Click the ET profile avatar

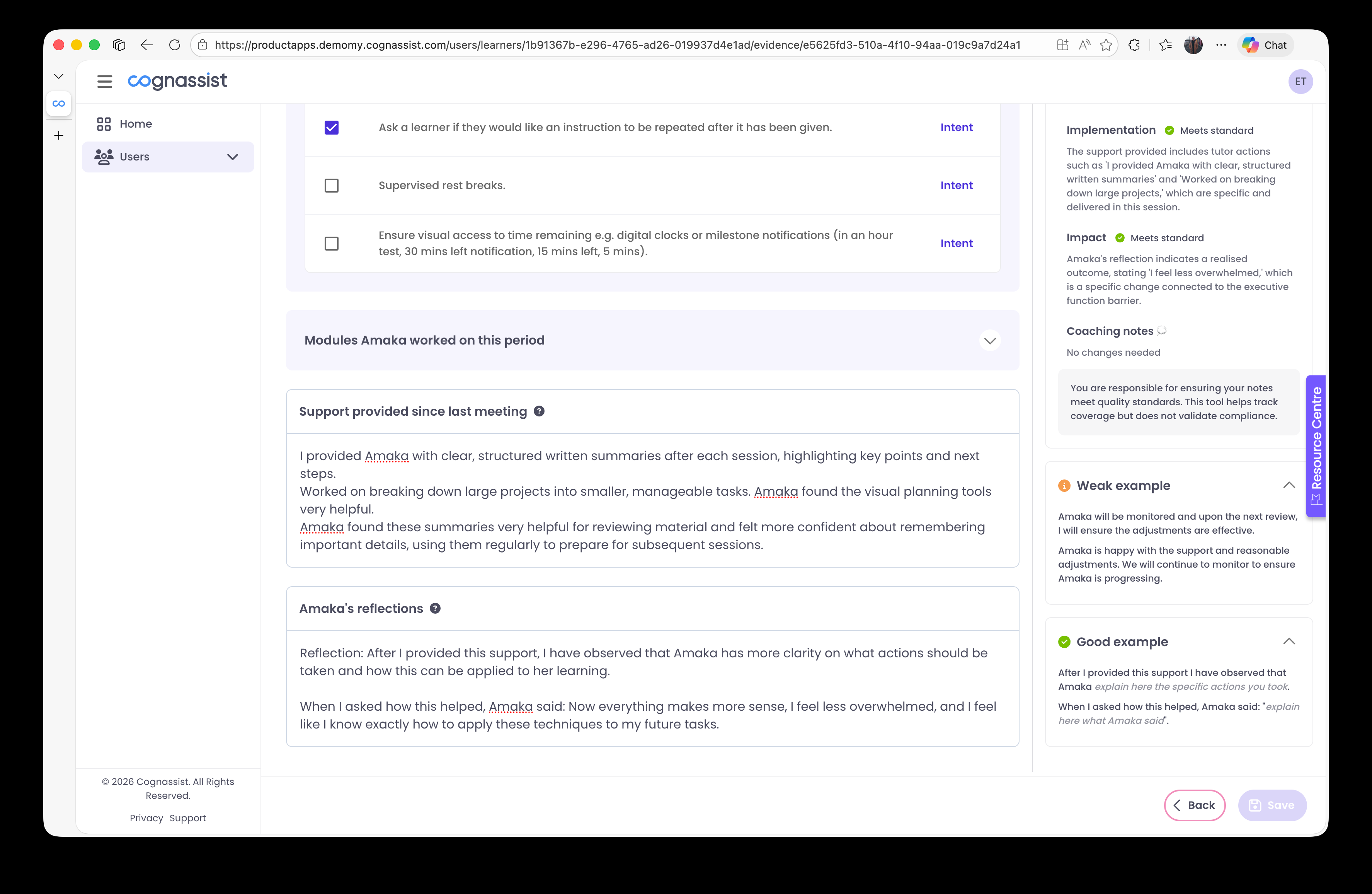[x=1301, y=81]
